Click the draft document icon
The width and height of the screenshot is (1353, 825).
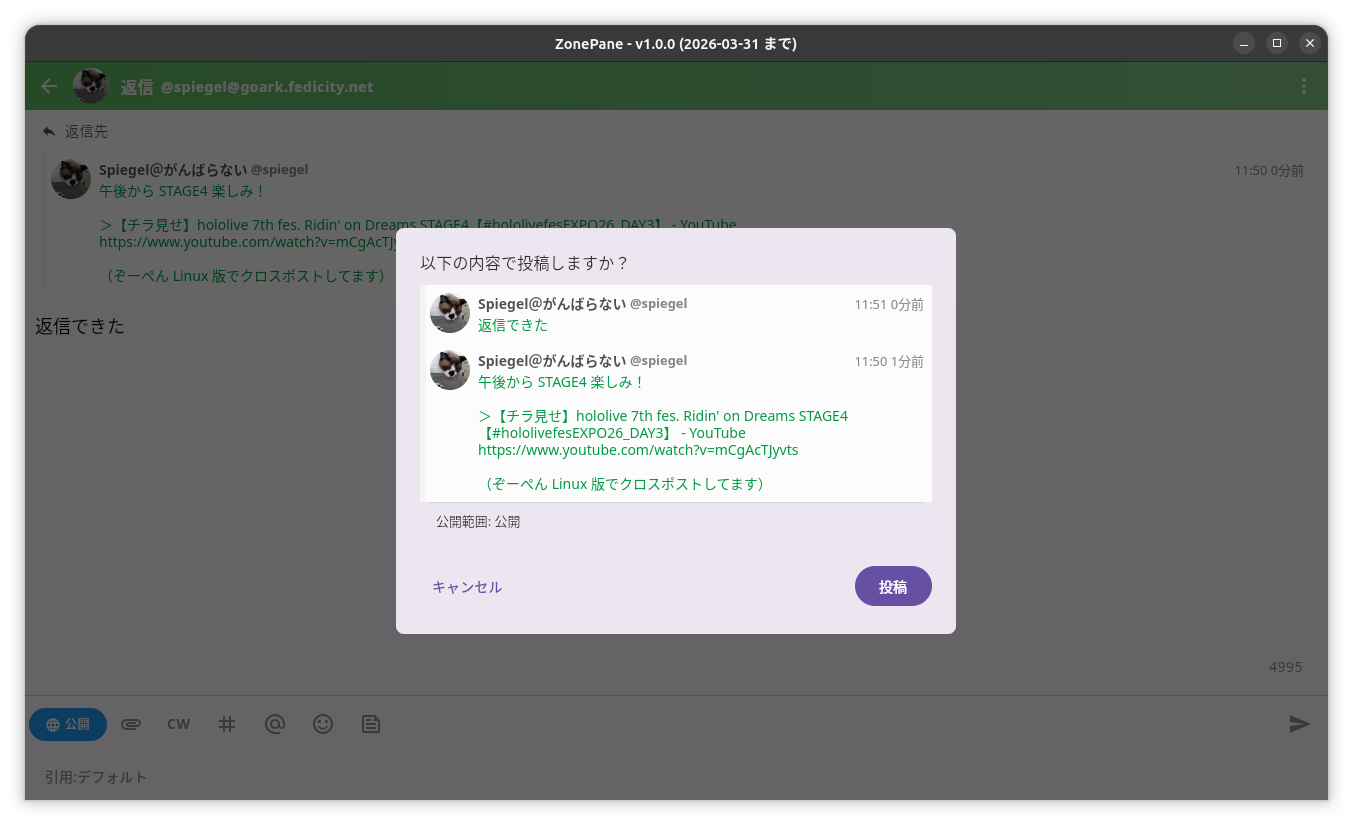(x=371, y=724)
